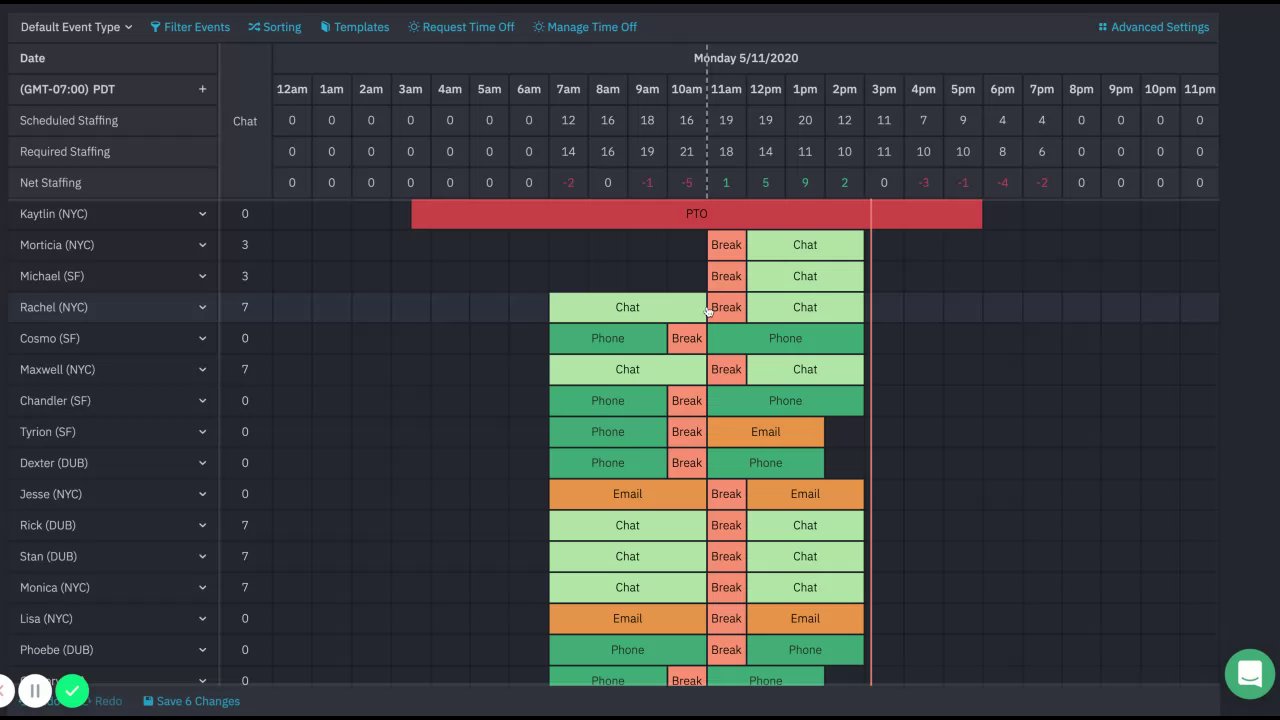Expand the Tyrion (SF) row chevron
The height and width of the screenshot is (720, 1280).
[202, 432]
